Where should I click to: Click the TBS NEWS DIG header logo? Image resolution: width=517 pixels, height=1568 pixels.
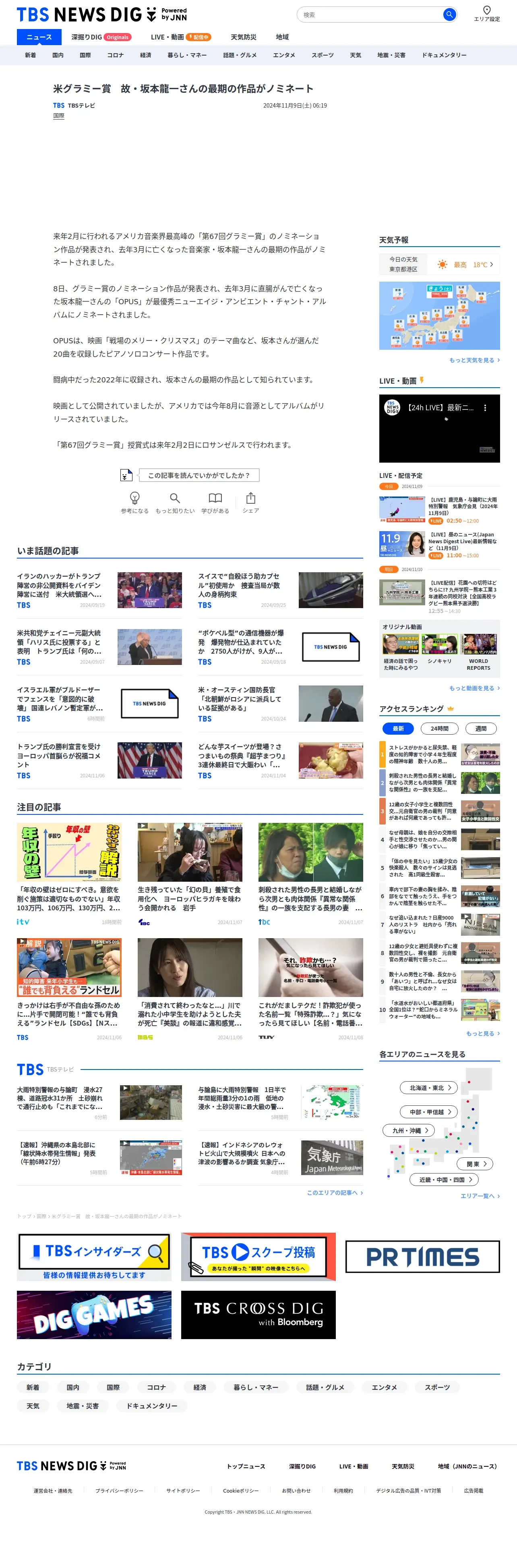coord(101,14)
